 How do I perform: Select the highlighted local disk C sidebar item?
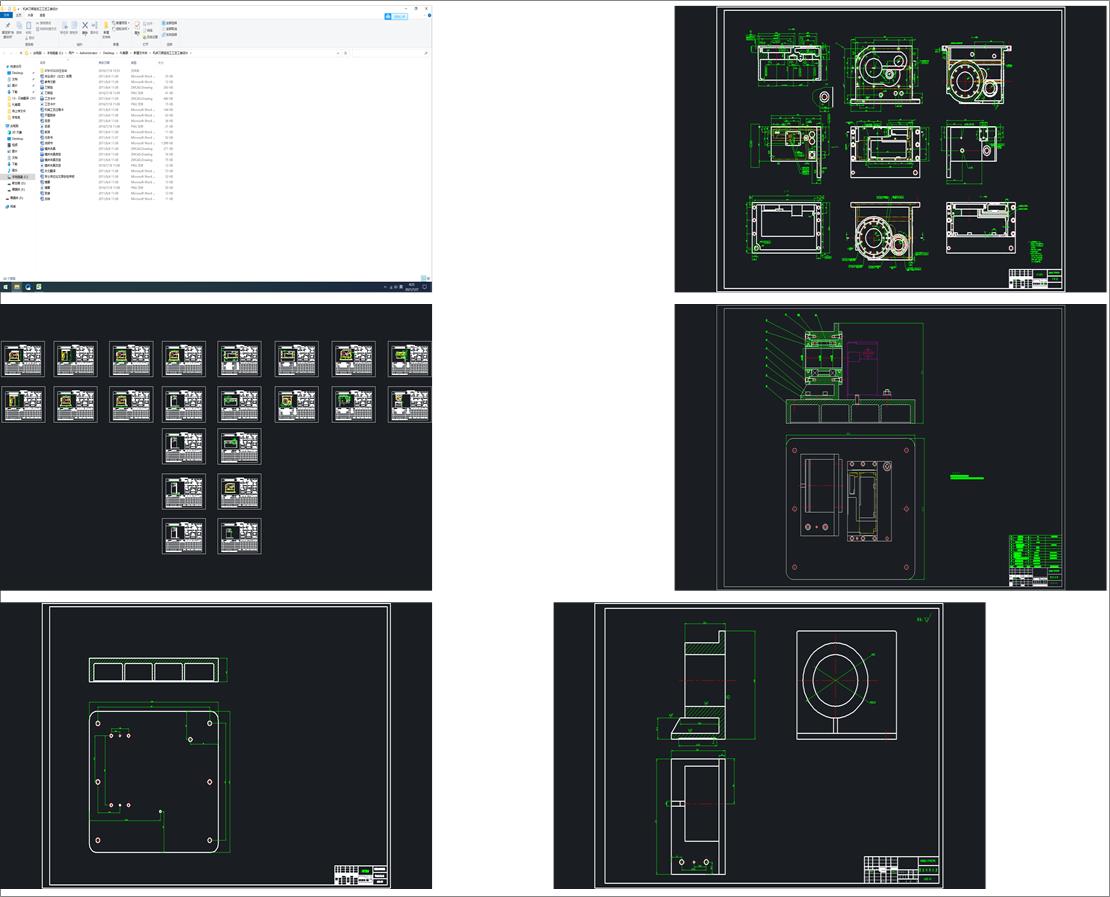click(18, 177)
